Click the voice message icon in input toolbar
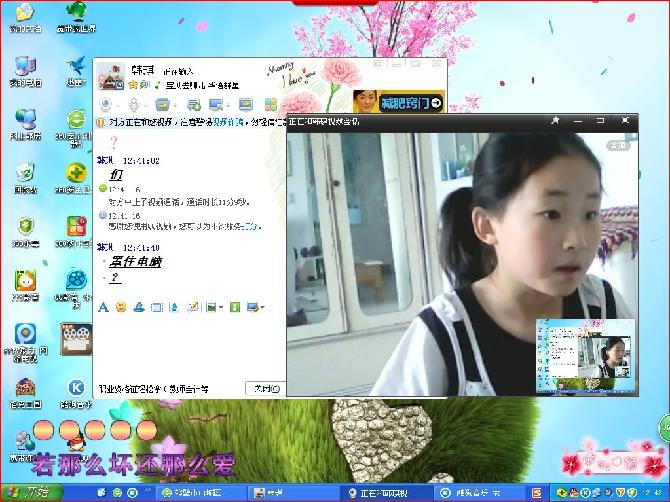670x502 pixels. tap(174, 307)
